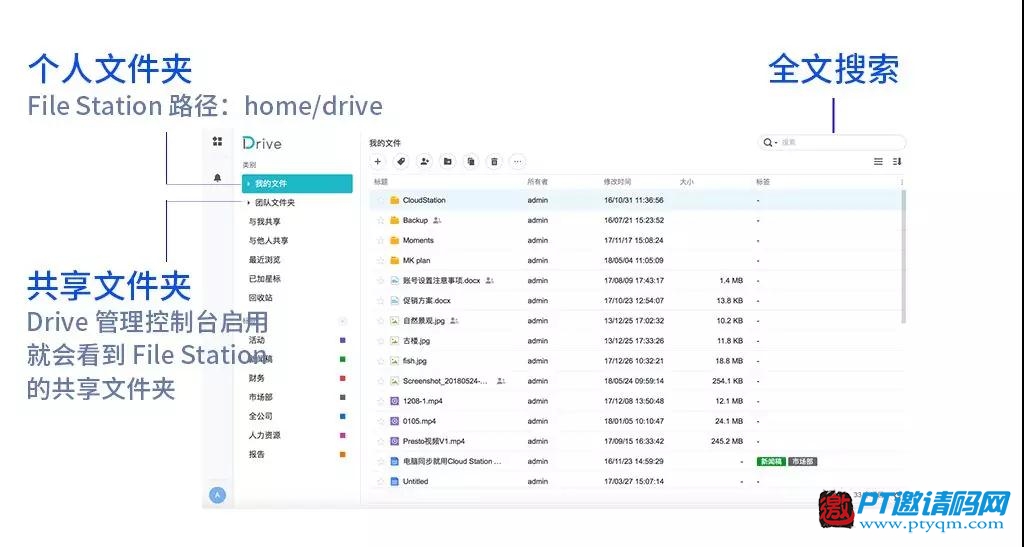
Task: Click shared icon beside Screenshot_20180524 file
Action: pos(501,381)
